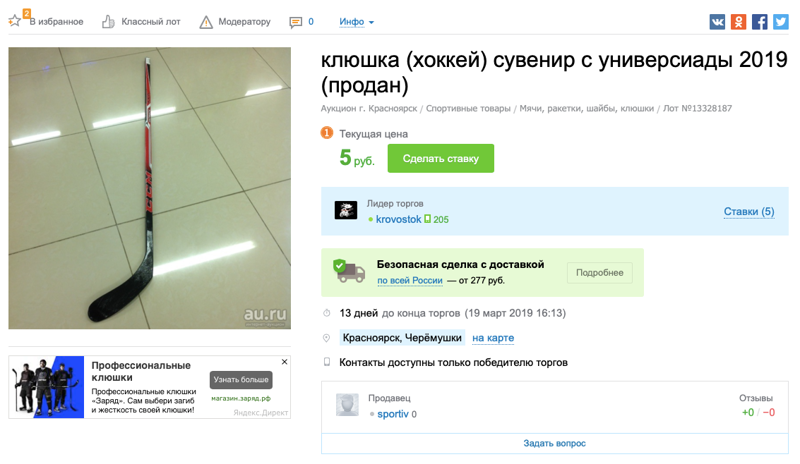Open comments via the speech bubble icon
The width and height of the screenshot is (800, 464).
pos(295,22)
